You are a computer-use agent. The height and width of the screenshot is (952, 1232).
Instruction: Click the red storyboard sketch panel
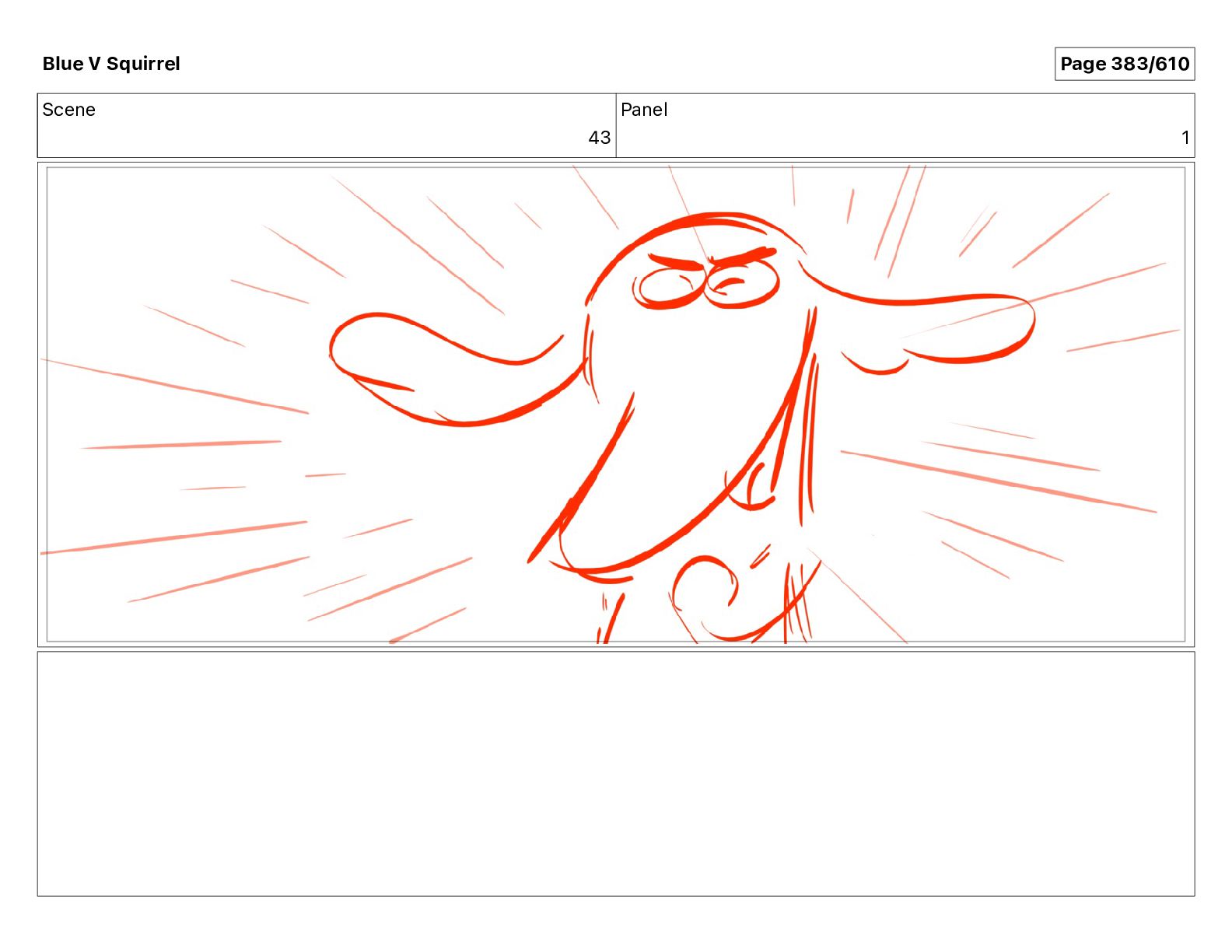click(616, 404)
